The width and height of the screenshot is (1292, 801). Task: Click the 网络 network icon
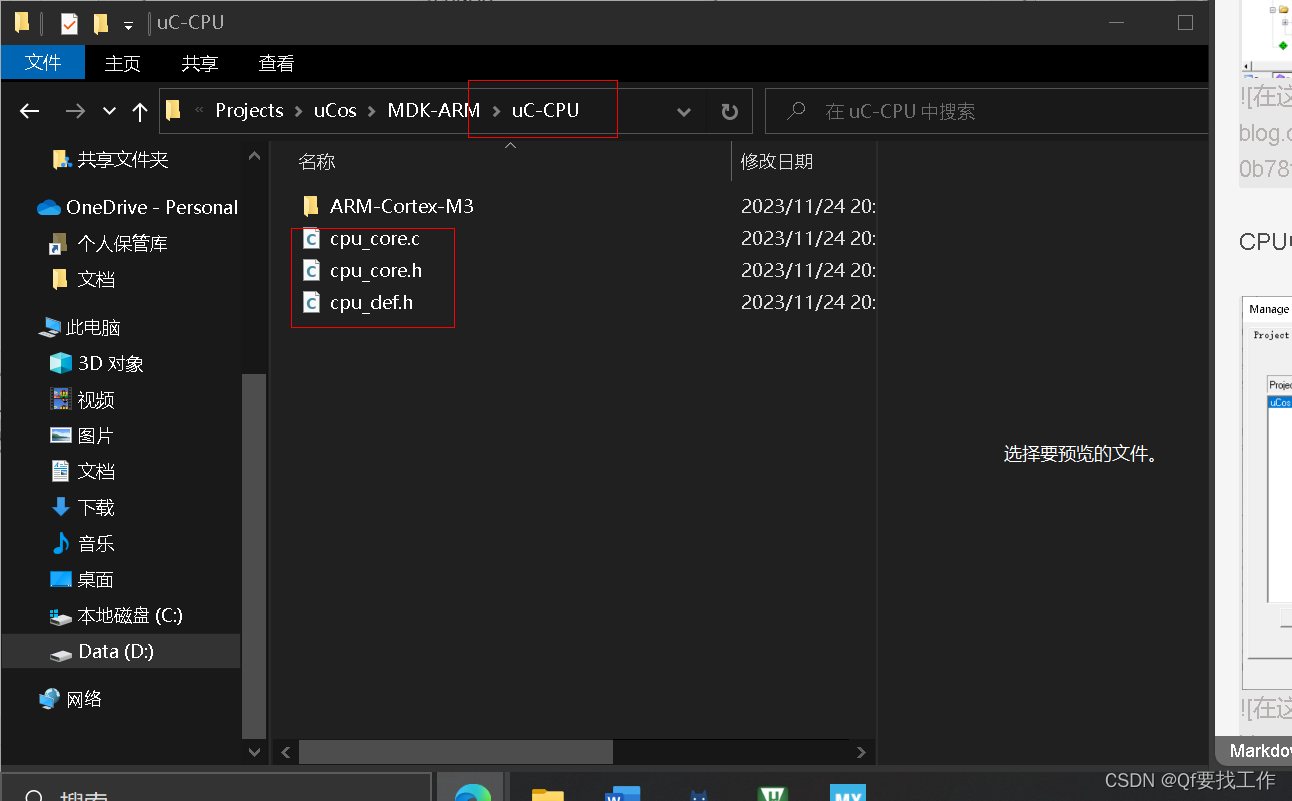pyautogui.click(x=49, y=699)
